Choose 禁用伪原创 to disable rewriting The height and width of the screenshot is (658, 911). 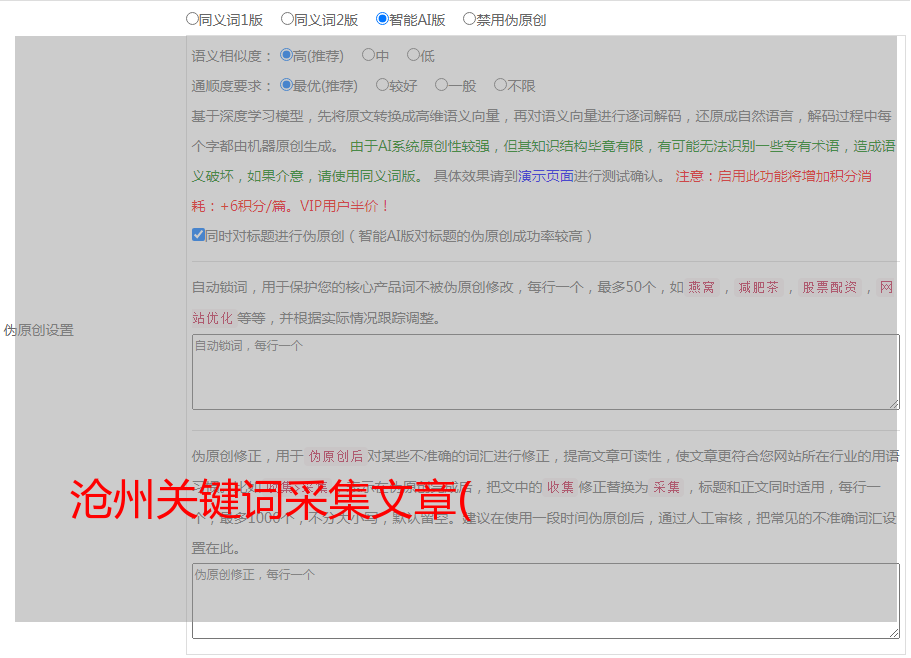469,18
